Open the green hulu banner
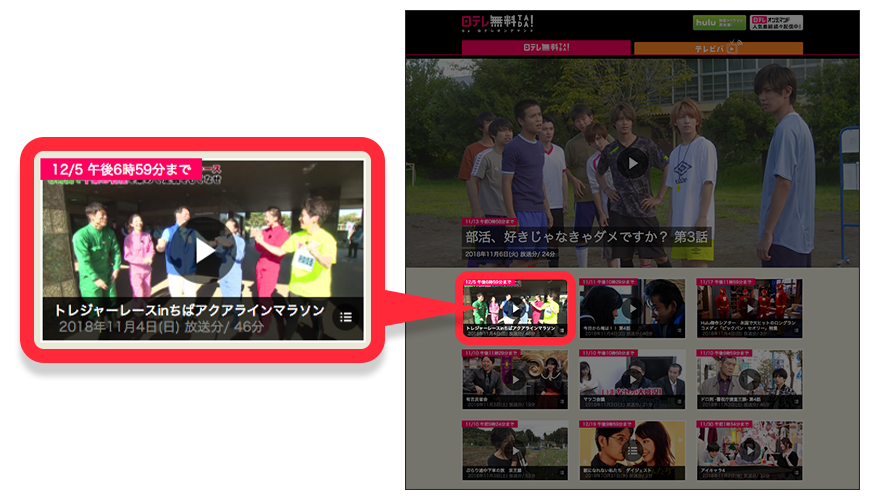Viewport: 880px width, 500px height. [x=719, y=22]
